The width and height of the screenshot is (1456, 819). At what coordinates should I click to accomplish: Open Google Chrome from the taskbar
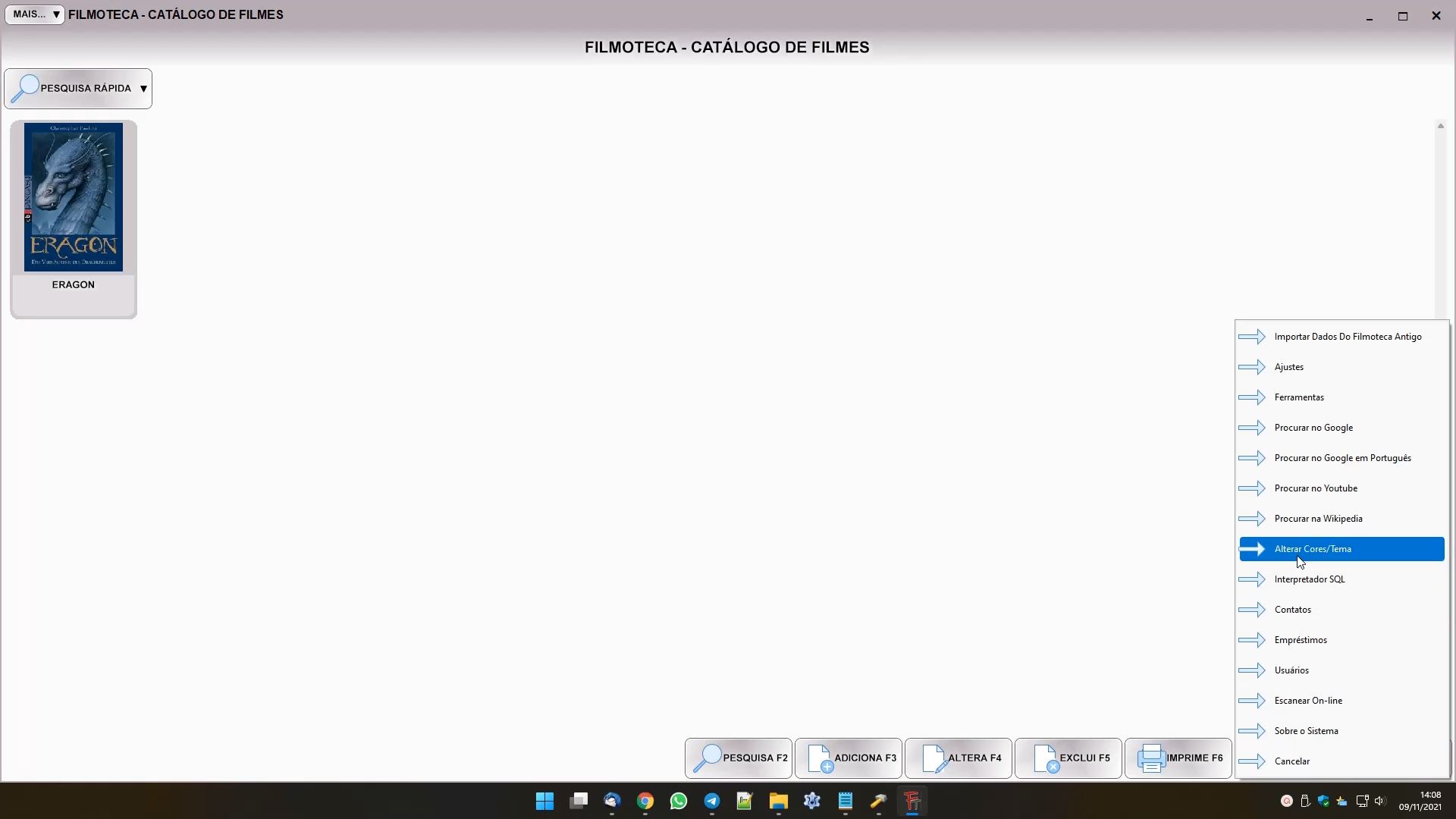[x=645, y=802]
